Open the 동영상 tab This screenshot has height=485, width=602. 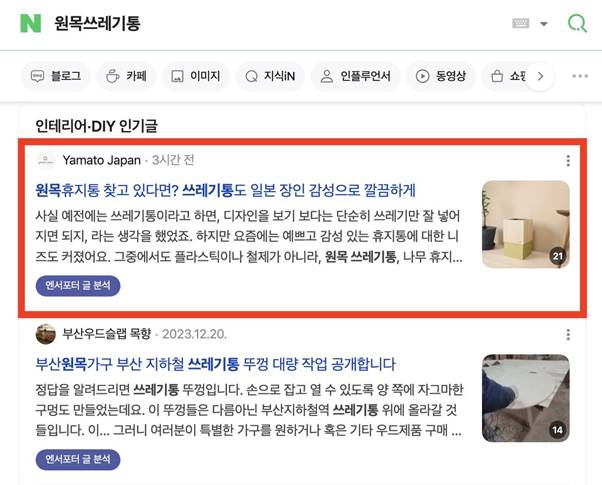point(440,76)
